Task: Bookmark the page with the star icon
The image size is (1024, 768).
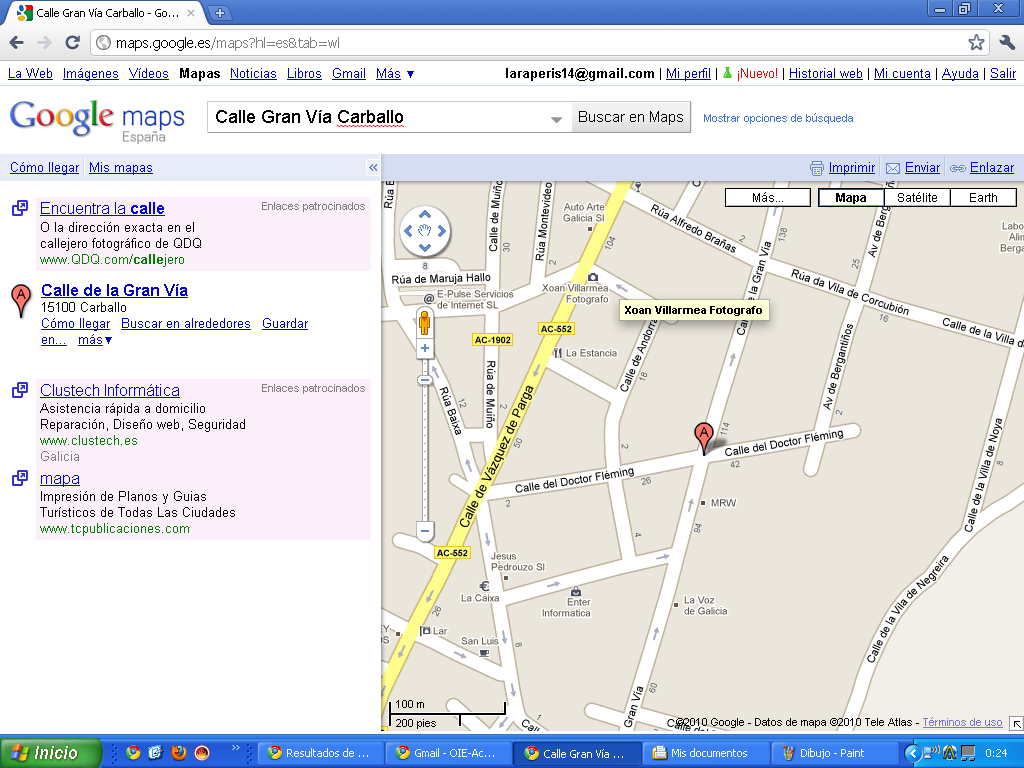Action: coord(976,43)
